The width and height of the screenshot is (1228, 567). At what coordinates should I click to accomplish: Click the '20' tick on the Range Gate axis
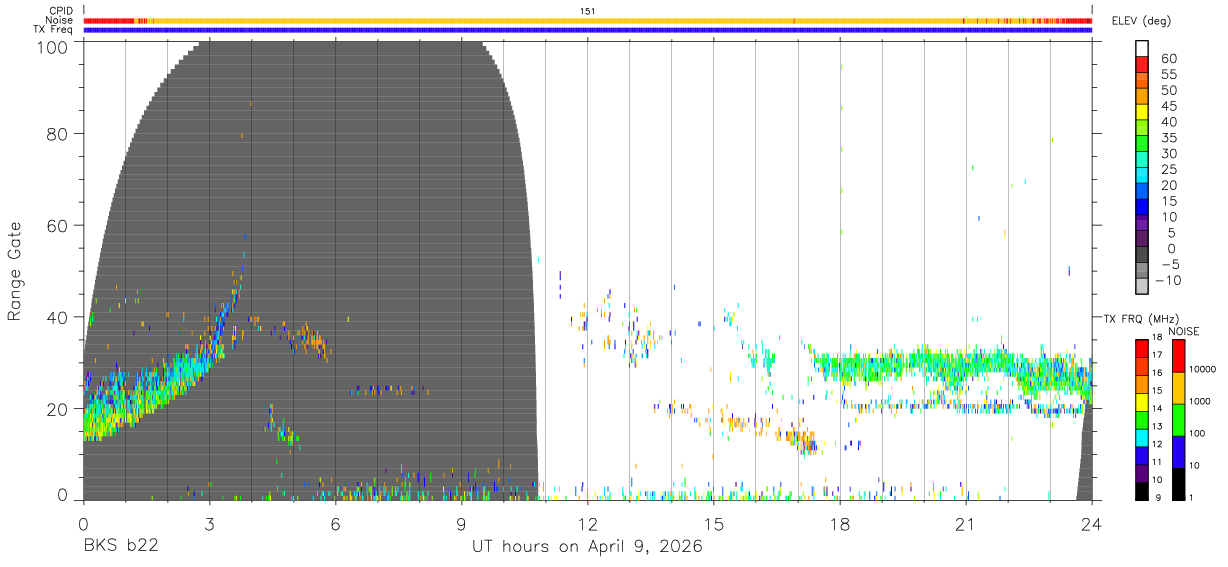coord(57,408)
